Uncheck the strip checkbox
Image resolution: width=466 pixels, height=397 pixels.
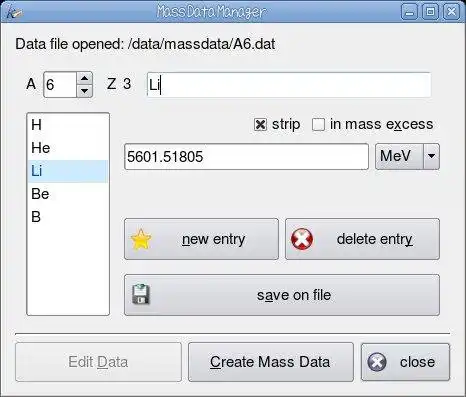coord(260,125)
